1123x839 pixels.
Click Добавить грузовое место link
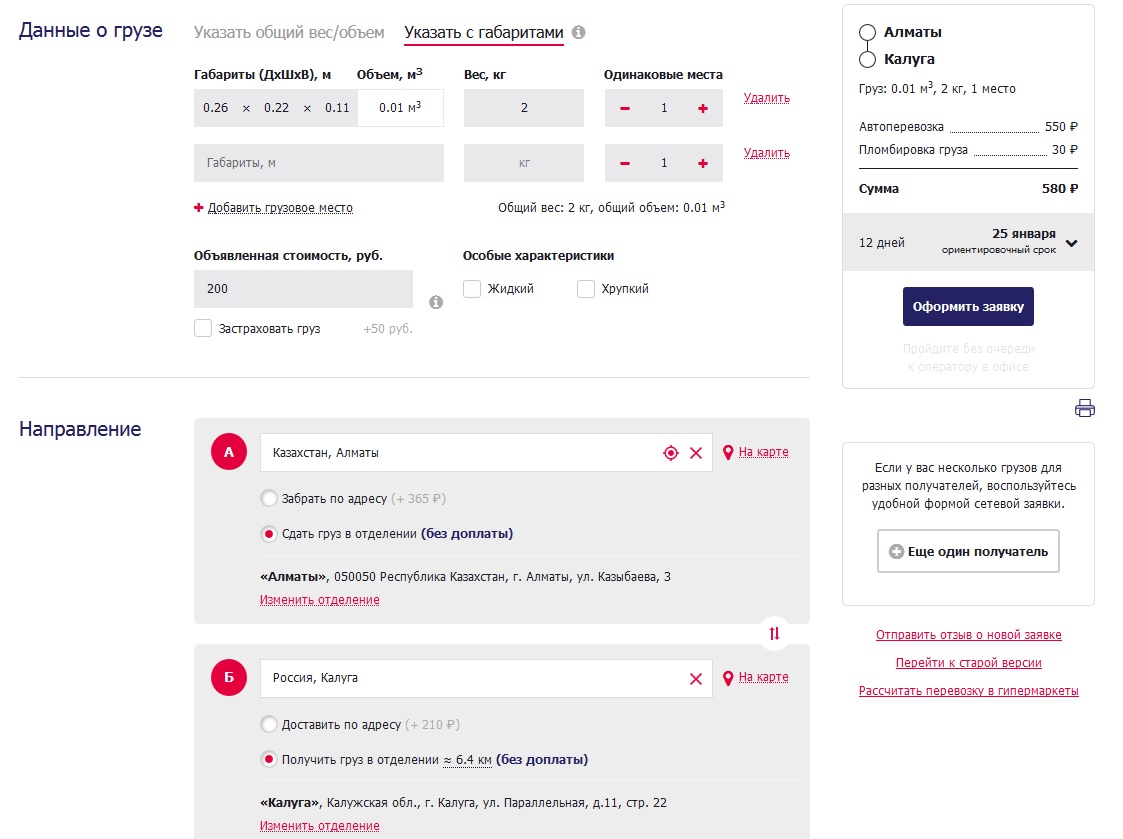click(280, 208)
